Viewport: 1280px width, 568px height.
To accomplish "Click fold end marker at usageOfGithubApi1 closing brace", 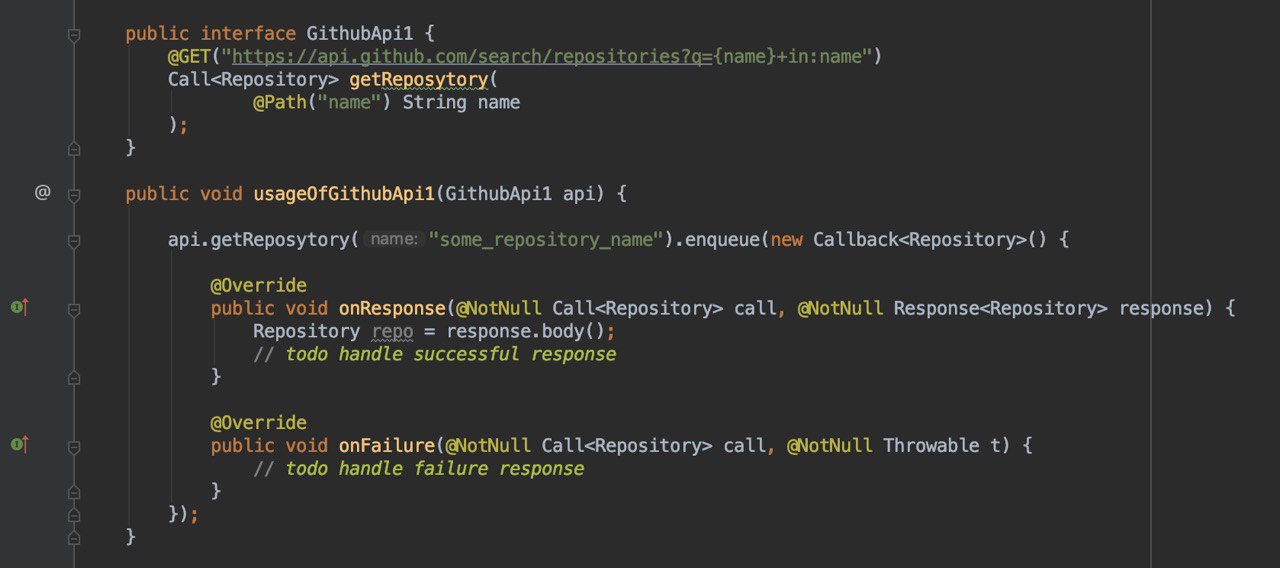I will tap(73, 537).
